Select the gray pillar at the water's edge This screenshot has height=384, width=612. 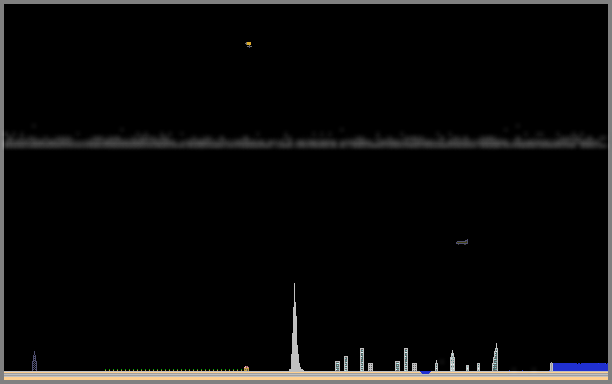coord(552,367)
